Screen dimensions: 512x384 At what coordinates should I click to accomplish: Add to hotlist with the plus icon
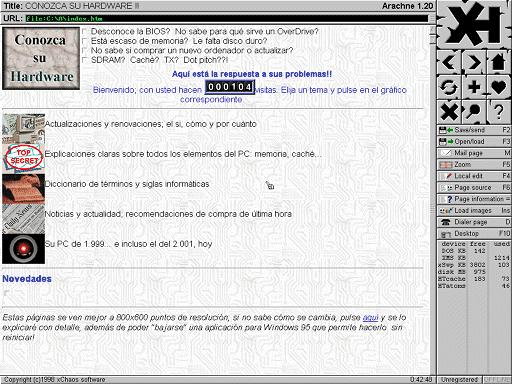pyautogui.click(x=474, y=87)
